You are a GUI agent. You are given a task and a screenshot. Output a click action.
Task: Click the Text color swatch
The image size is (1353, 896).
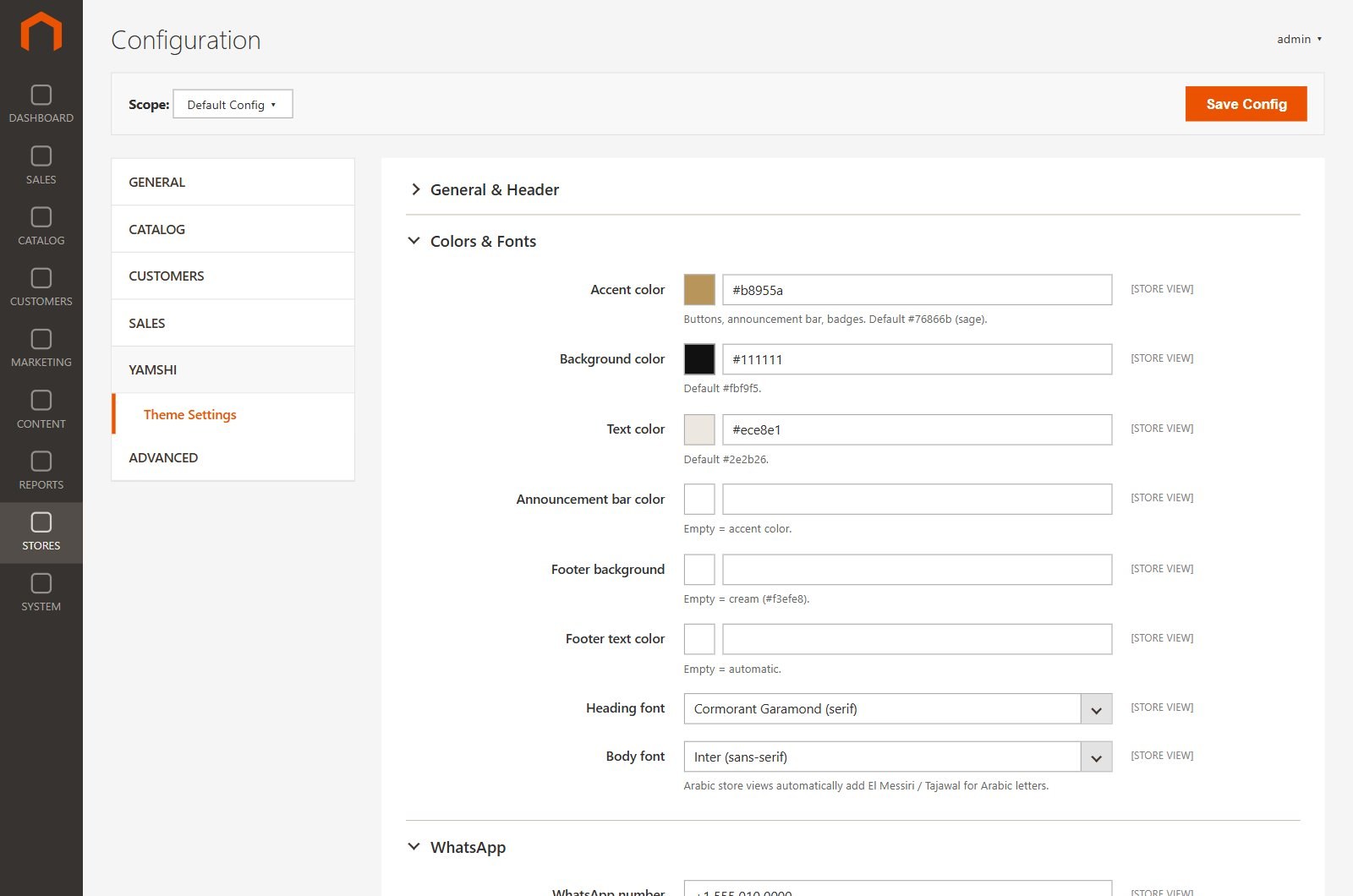(699, 429)
